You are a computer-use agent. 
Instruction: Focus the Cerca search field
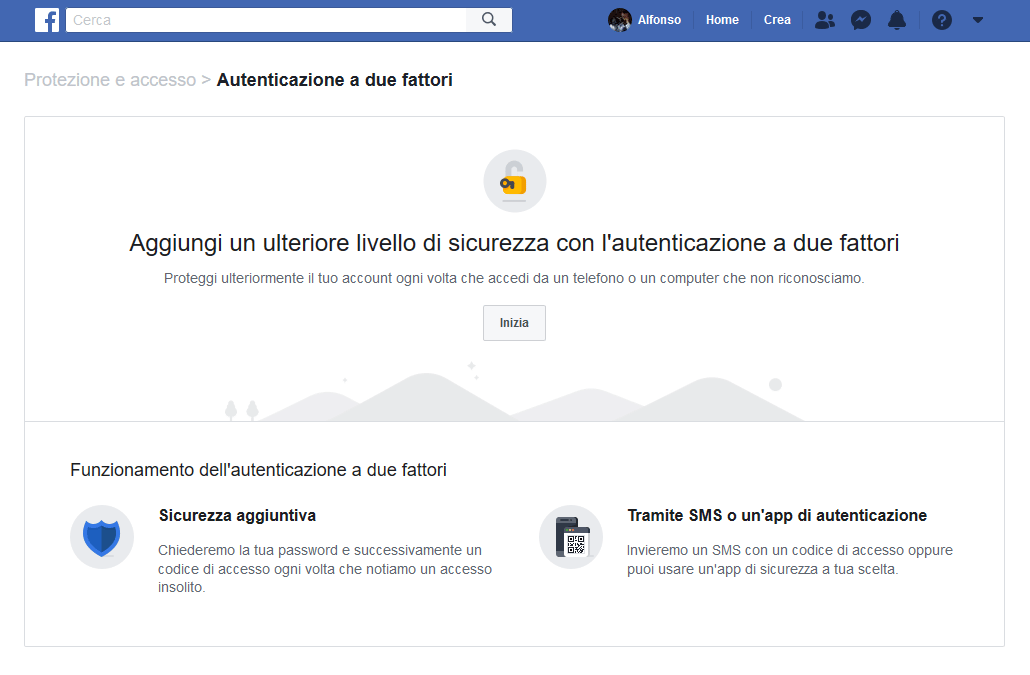[x=265, y=20]
